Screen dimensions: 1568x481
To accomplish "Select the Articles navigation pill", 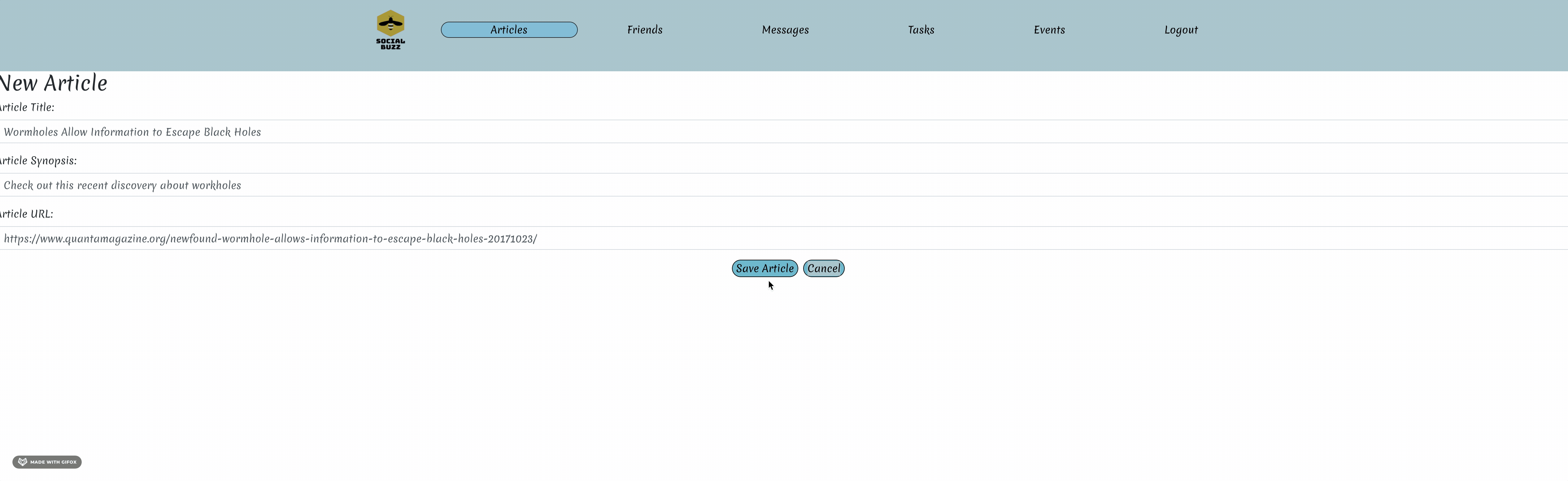I will point(509,29).
